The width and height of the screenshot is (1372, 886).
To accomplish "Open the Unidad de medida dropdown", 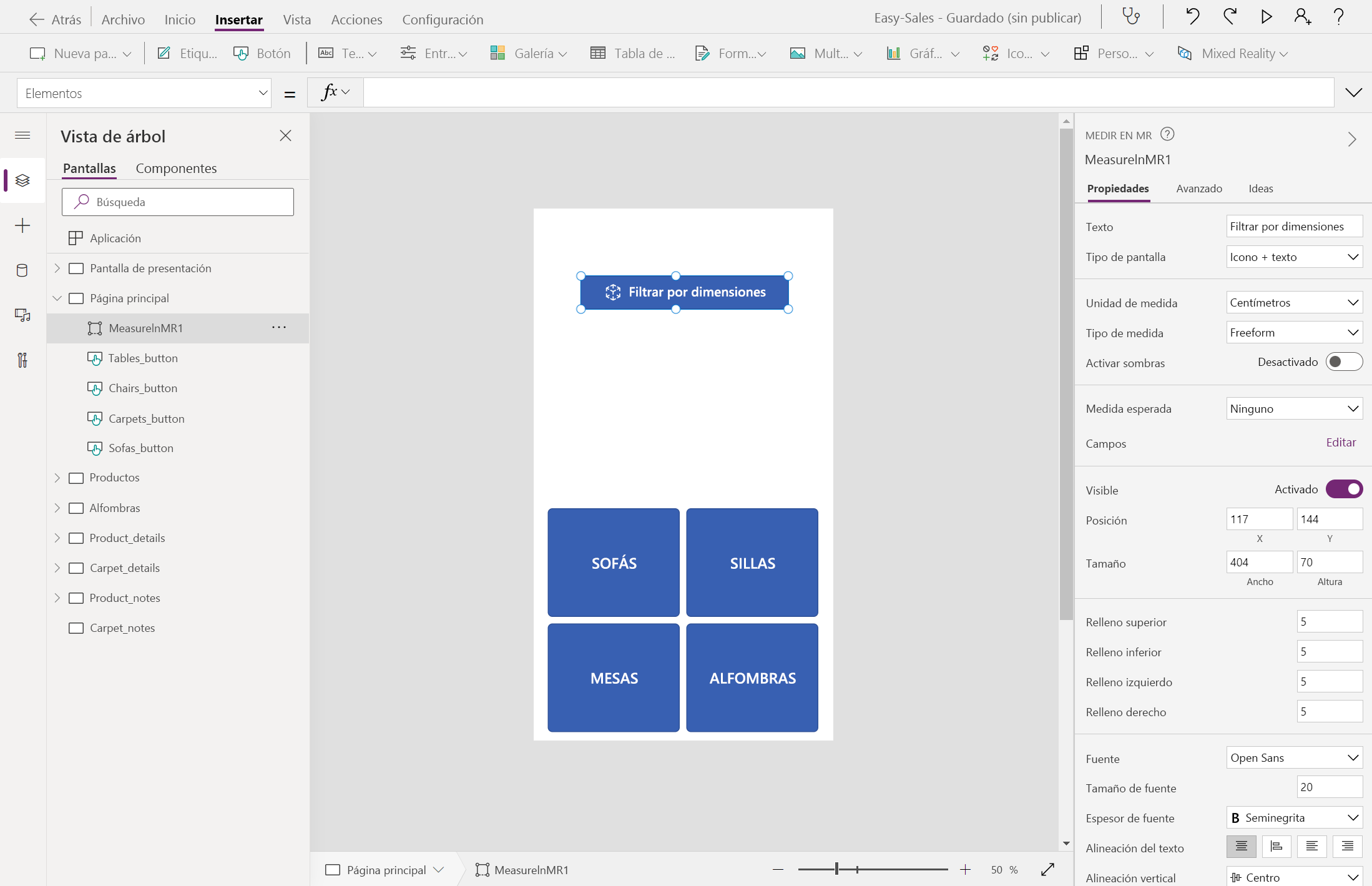I will (1295, 303).
